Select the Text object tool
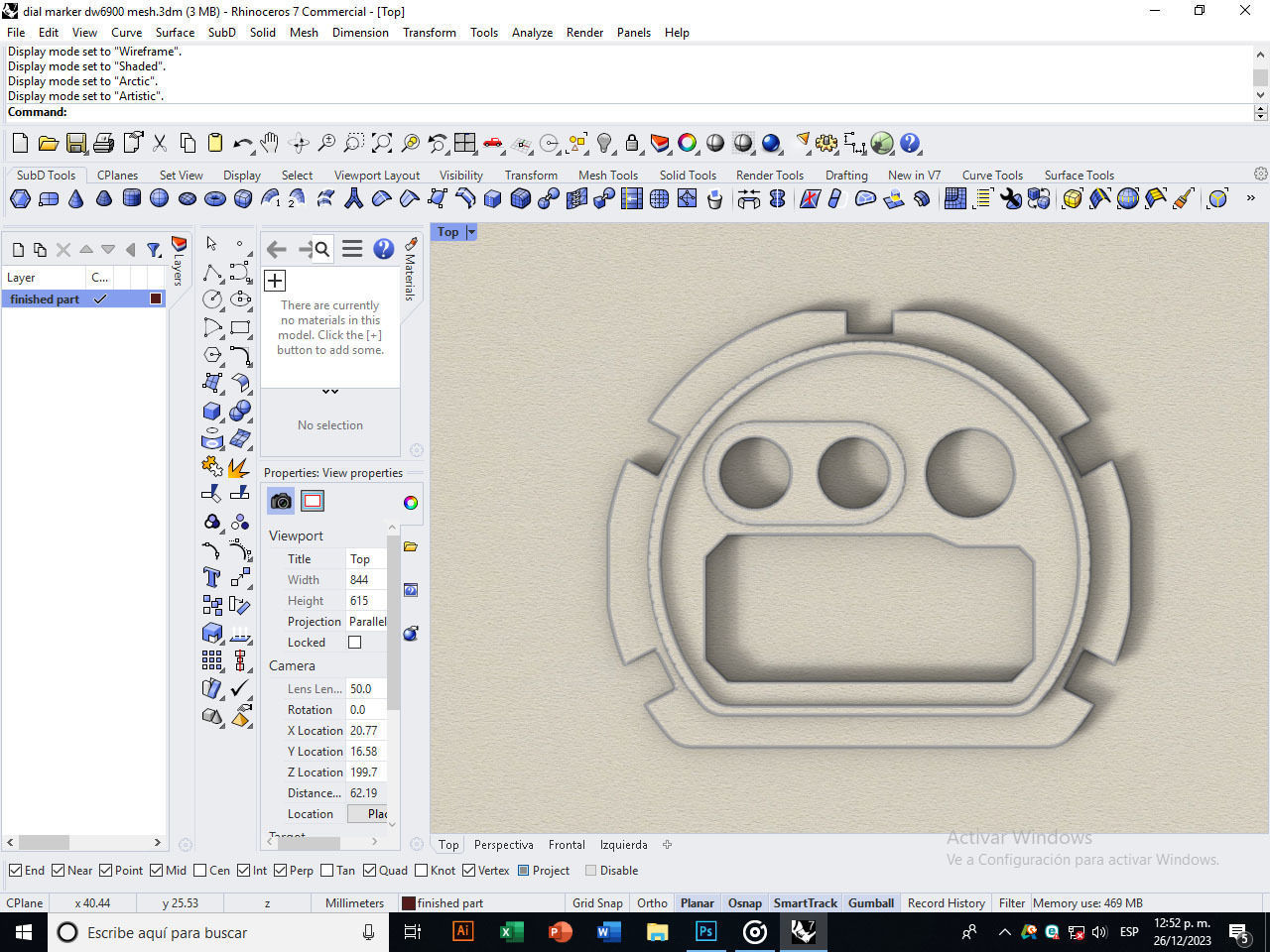This screenshot has height=952, width=1270. point(212,577)
